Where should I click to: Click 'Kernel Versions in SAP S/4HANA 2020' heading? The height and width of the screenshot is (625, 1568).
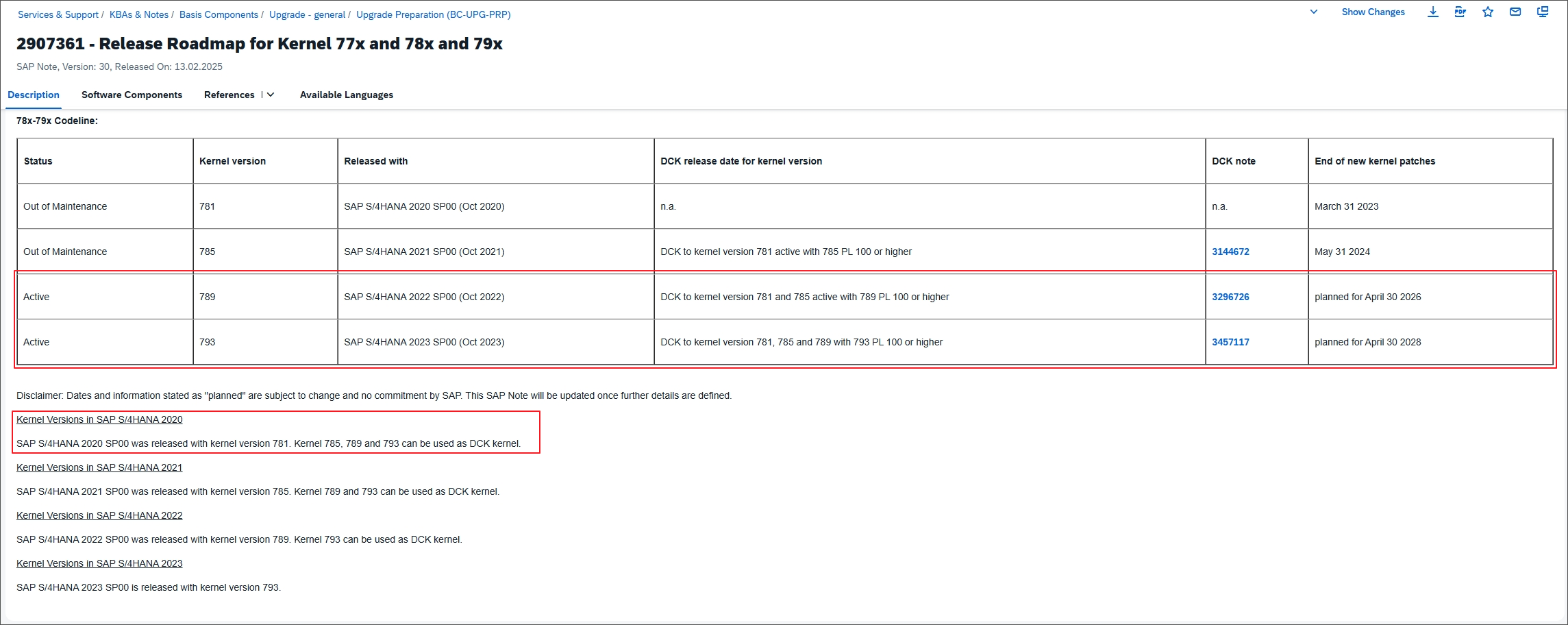point(99,419)
